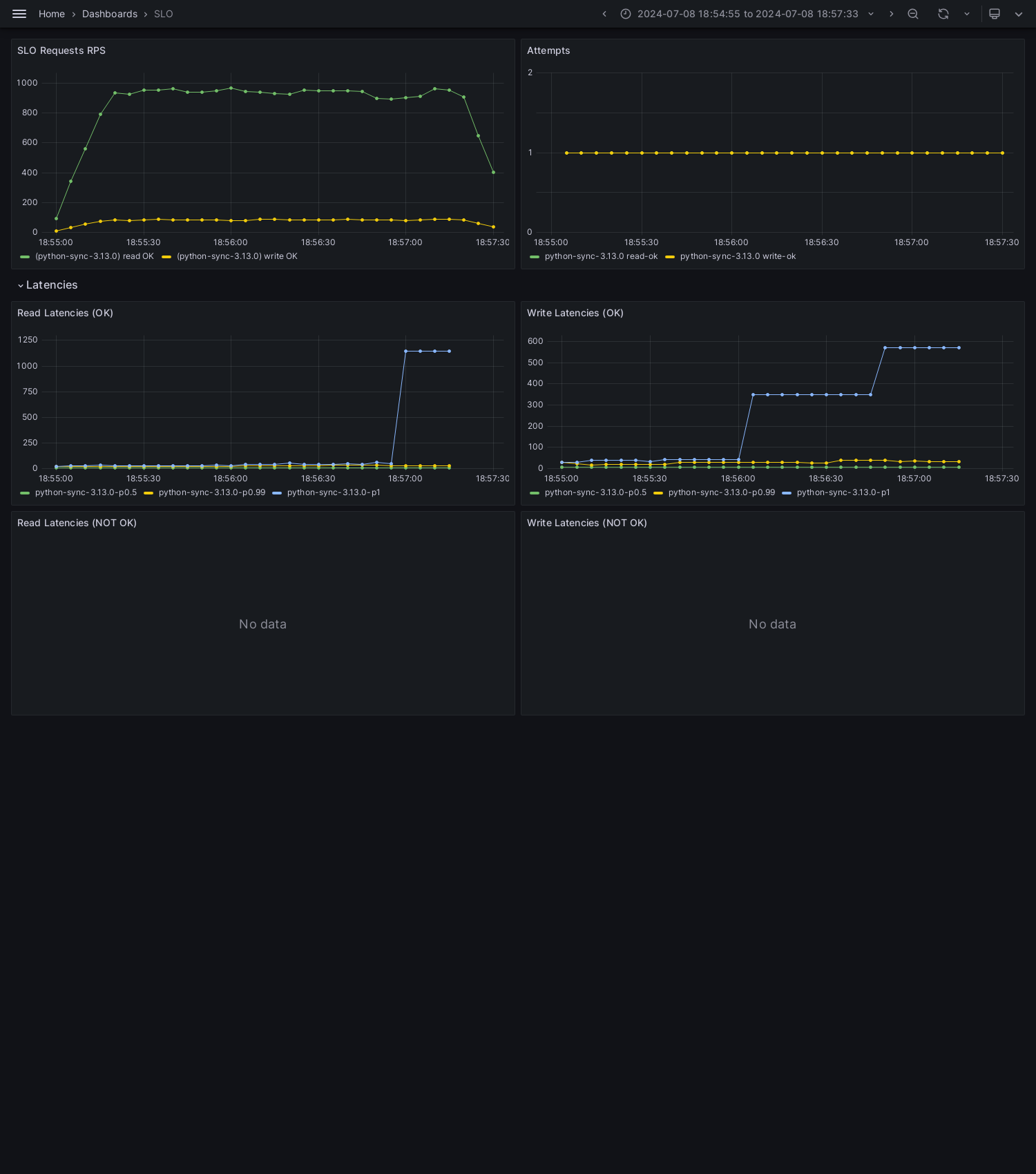Toggle p0.99 series in Read Latencies legend
Viewport: 1036px width, 1174px height.
[212, 492]
